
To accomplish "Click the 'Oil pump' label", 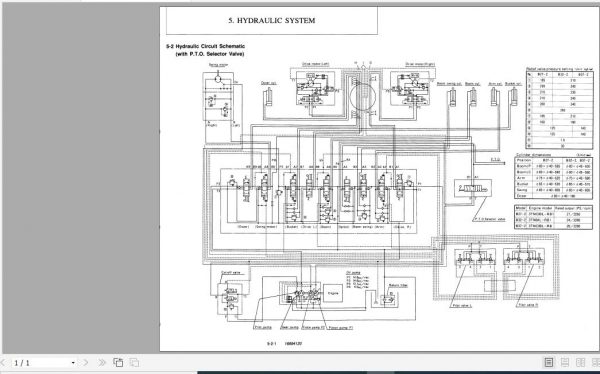I will coord(353,273).
